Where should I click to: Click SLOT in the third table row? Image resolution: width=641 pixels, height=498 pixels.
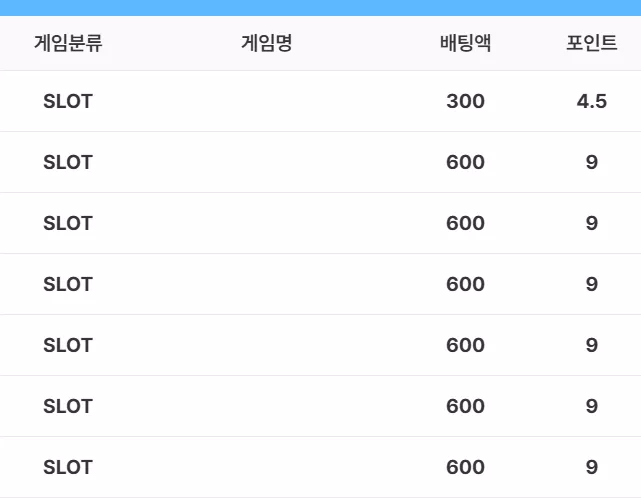click(68, 223)
